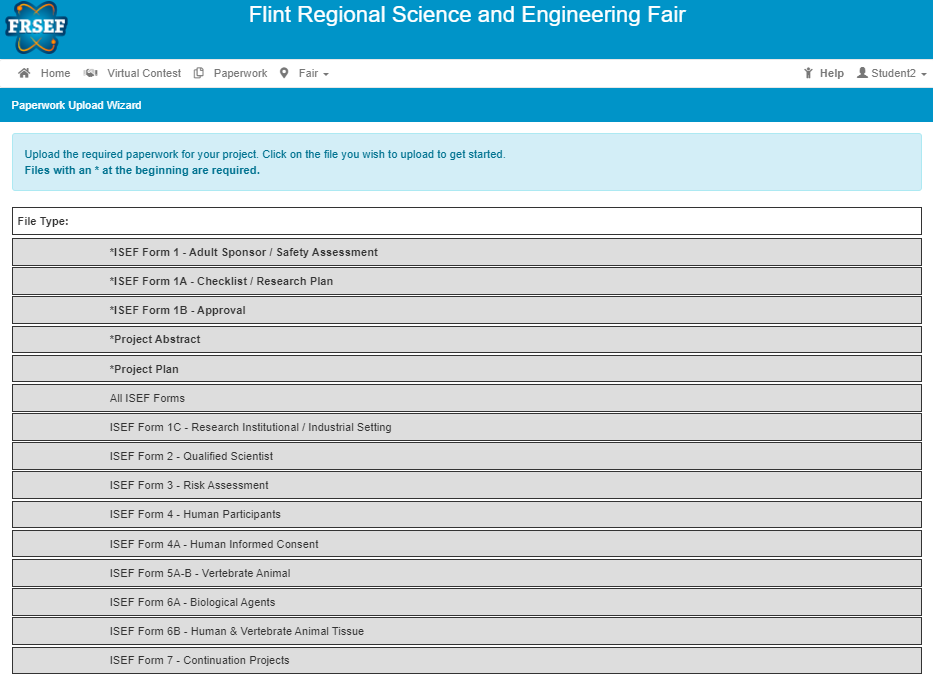Choose ISEF Form 1B Approval
Image resolution: width=933 pixels, height=697 pixels.
tap(466, 310)
